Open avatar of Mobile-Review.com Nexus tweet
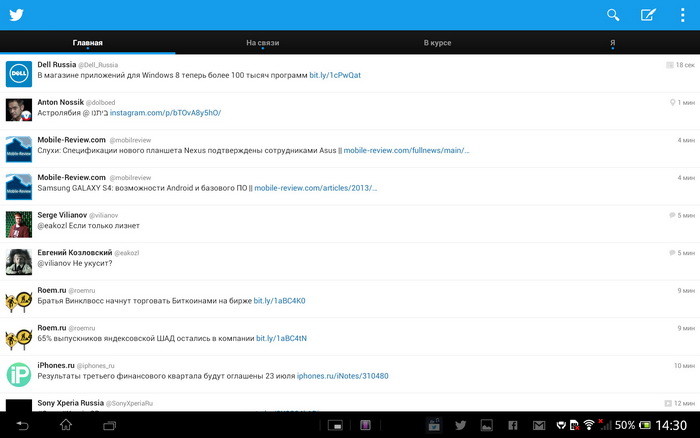 (19, 149)
